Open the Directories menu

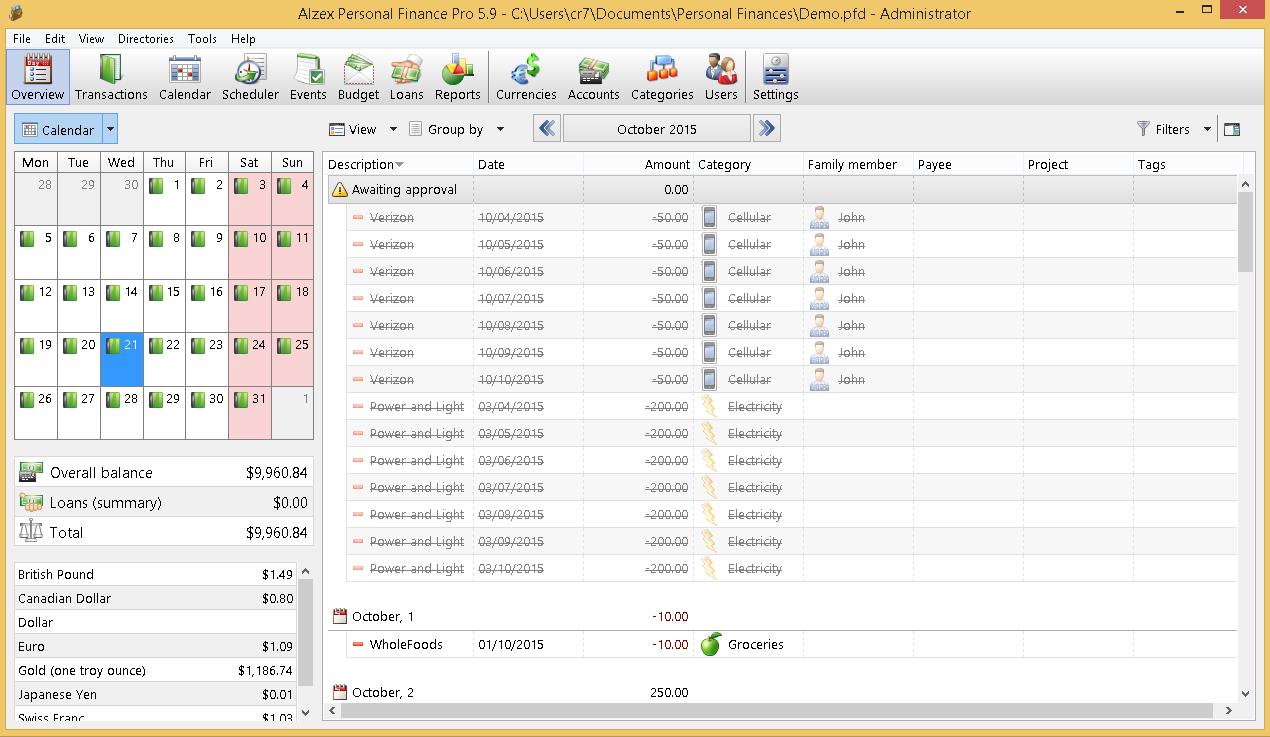[x=145, y=39]
